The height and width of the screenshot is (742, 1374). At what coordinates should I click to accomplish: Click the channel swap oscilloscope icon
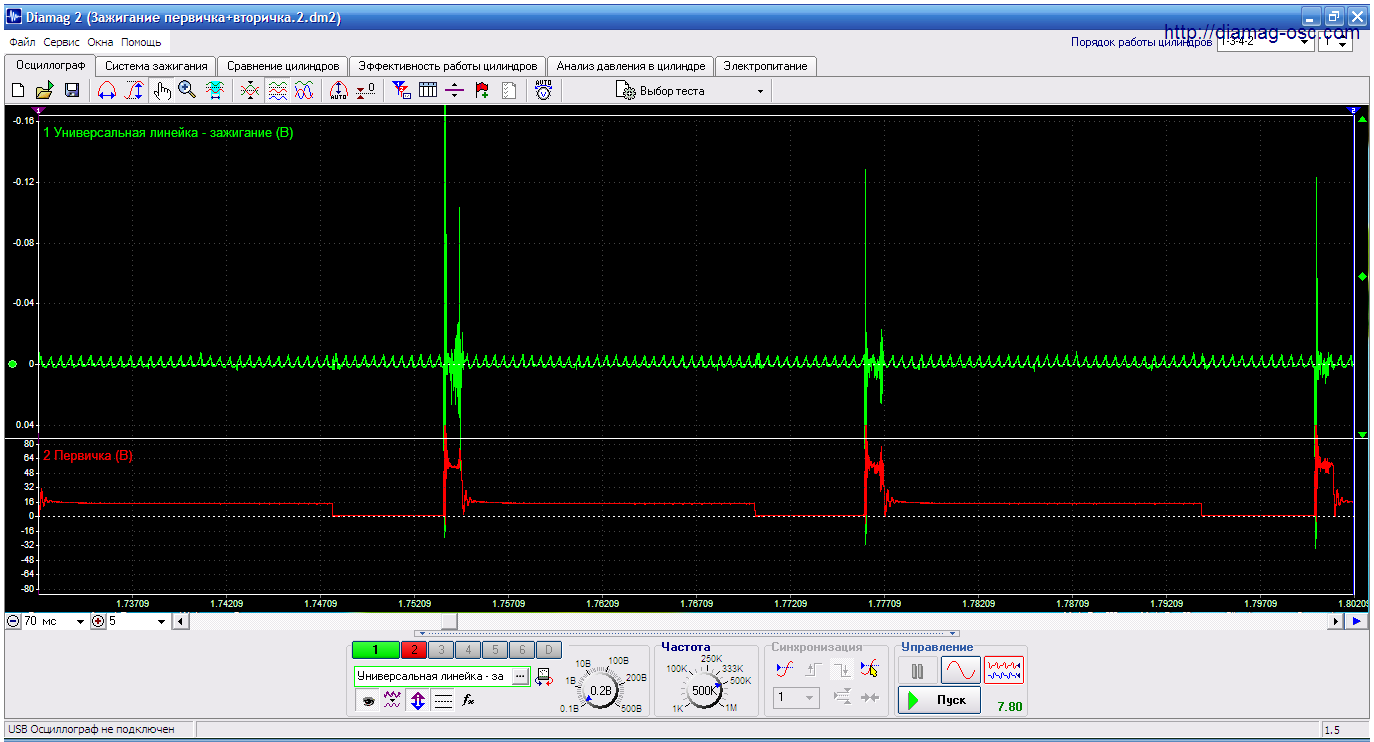pyautogui.click(x=543, y=677)
